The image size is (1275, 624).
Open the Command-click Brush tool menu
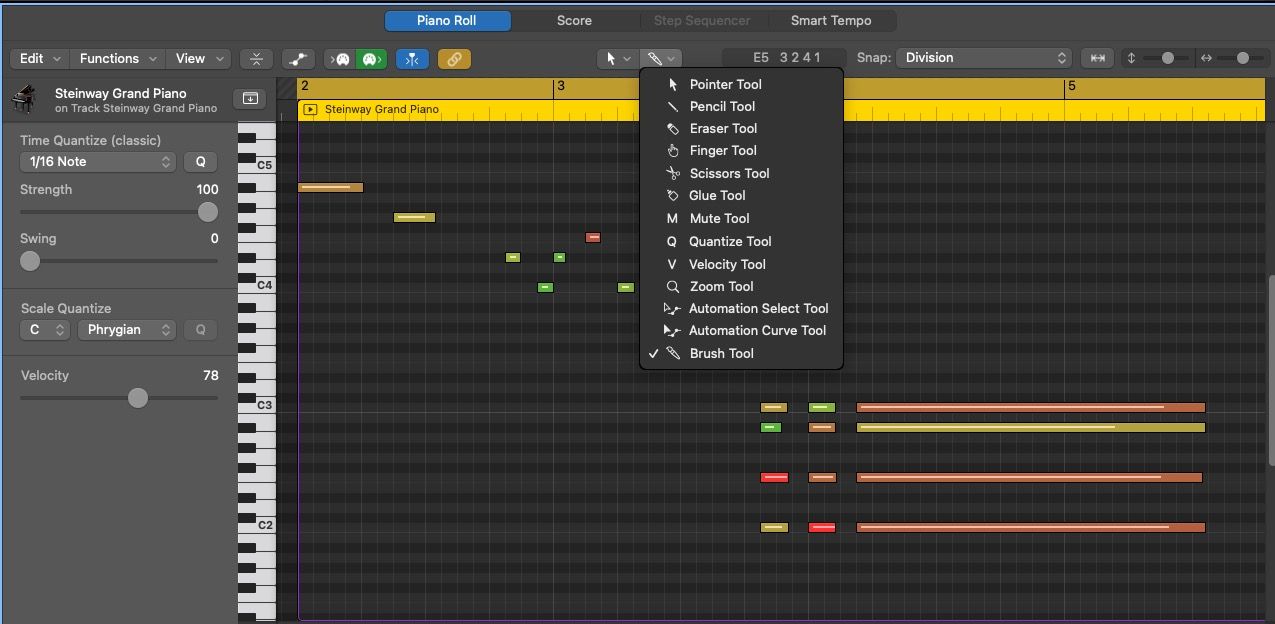tap(660, 59)
